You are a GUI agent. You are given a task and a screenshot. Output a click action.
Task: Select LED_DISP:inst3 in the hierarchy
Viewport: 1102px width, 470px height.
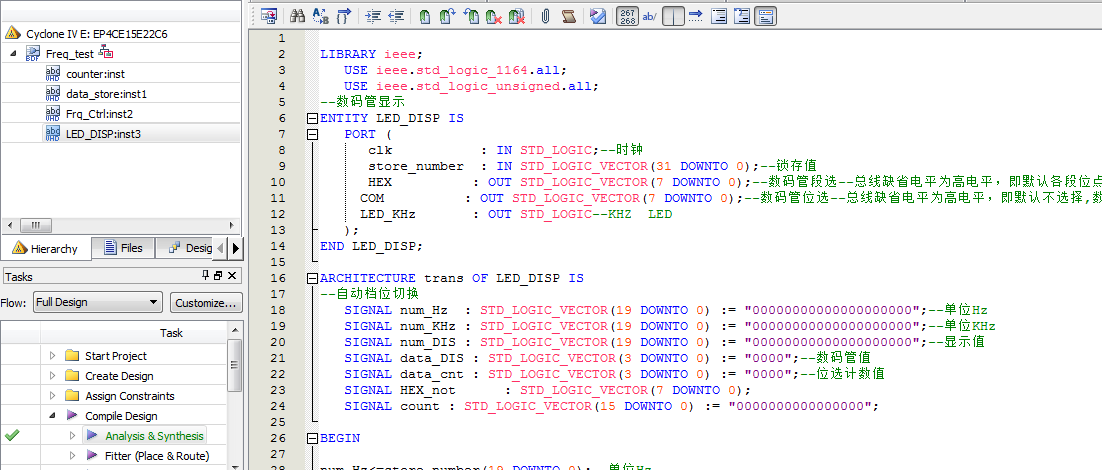[103, 134]
